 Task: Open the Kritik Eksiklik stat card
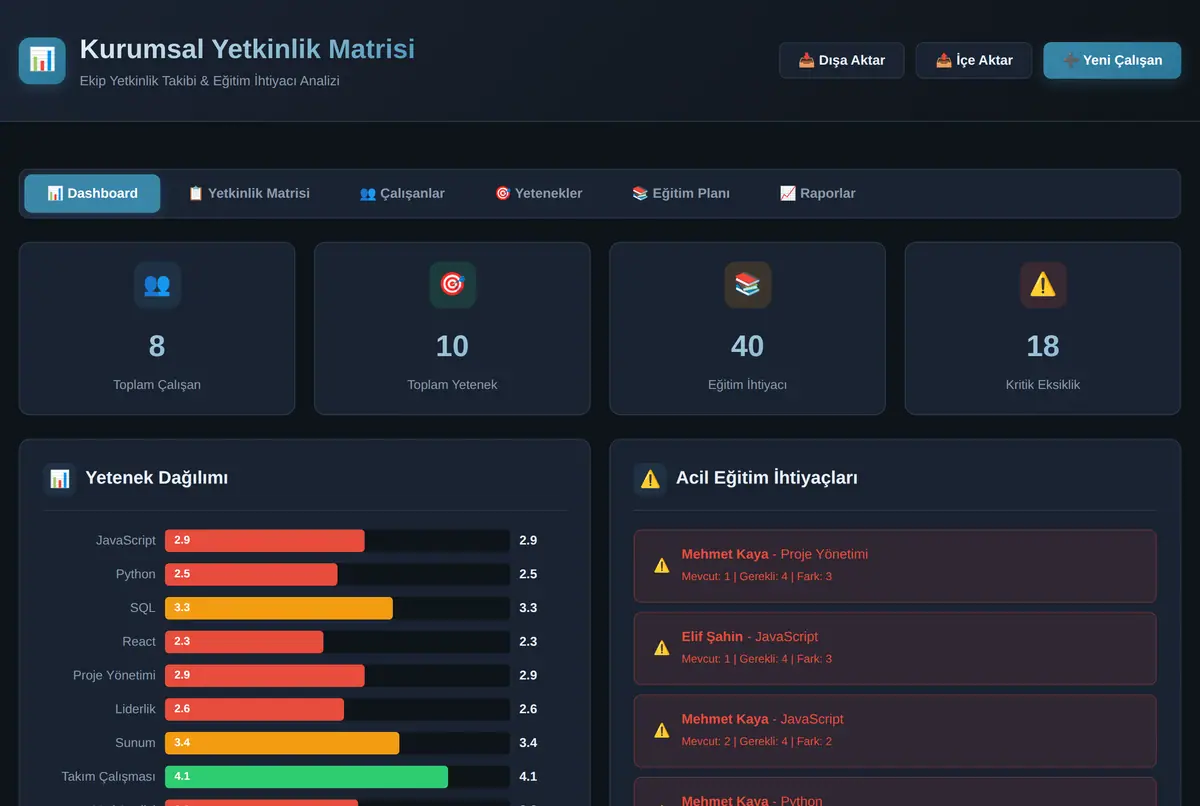[1043, 328]
